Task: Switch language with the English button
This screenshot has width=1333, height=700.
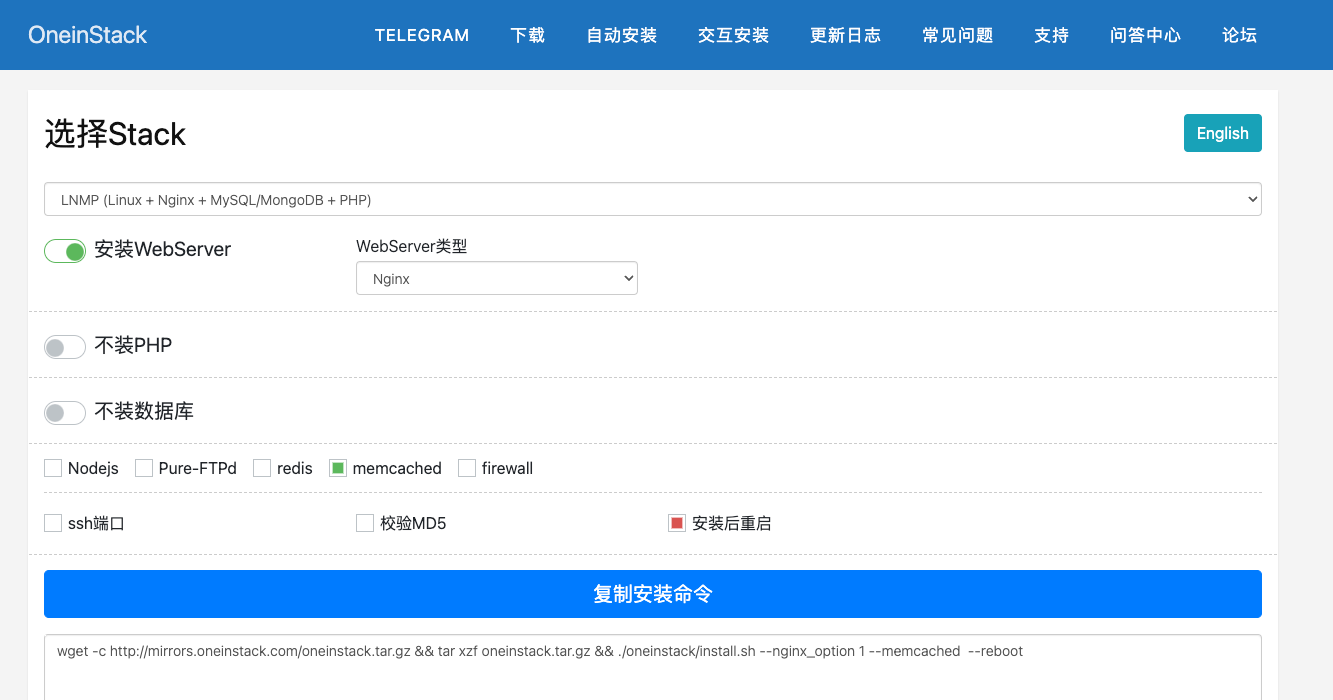Action: pos(1222,133)
